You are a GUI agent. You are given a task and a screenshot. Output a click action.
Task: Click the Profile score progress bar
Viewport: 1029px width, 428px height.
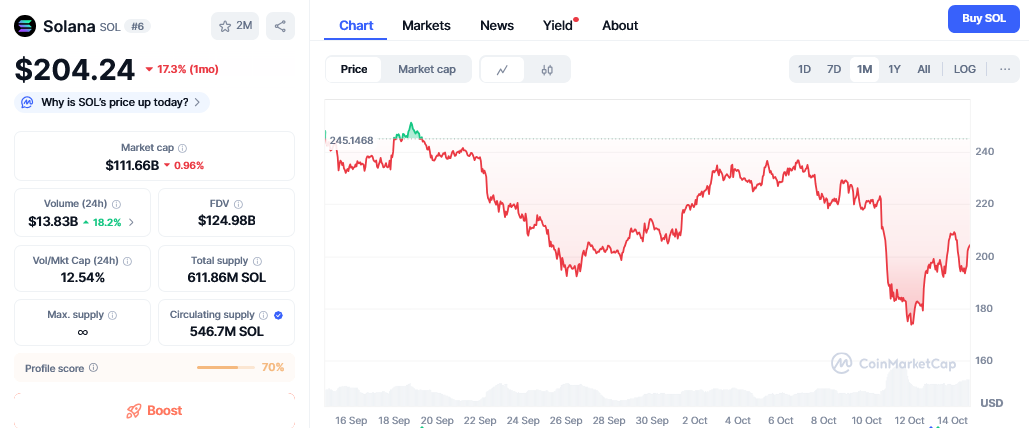click(225, 368)
